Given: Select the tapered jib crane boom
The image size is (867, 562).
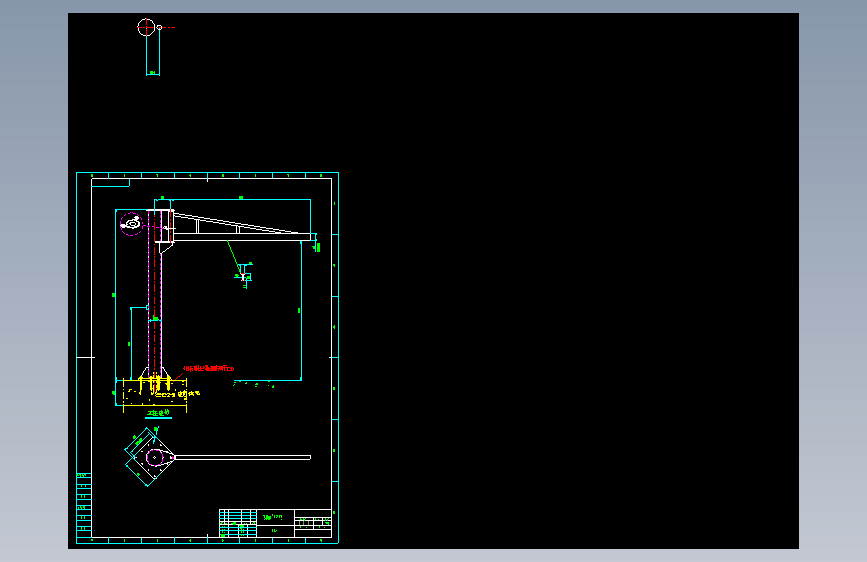Looking at the screenshot, I should [x=242, y=226].
